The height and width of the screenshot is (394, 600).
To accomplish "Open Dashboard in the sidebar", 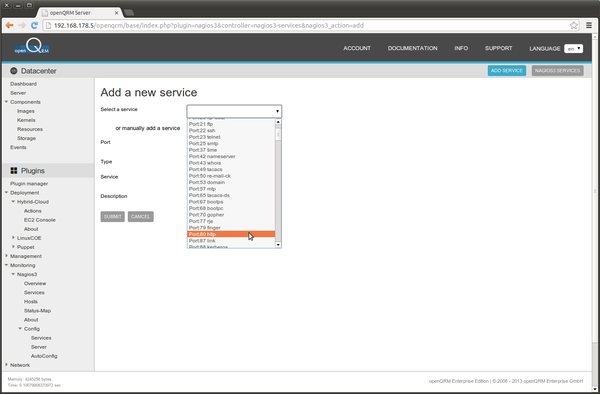I will click(23, 84).
